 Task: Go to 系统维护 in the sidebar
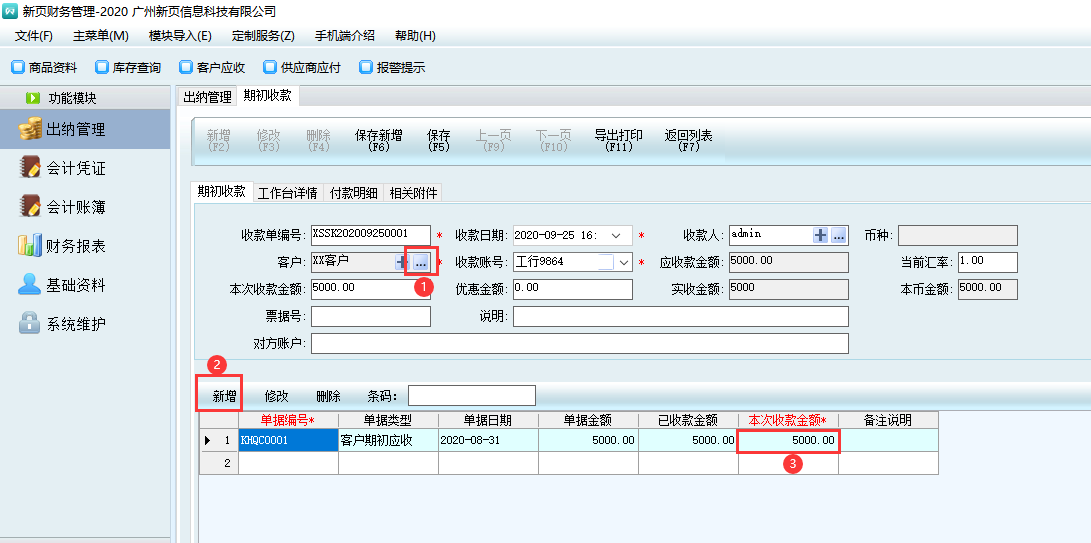75,324
